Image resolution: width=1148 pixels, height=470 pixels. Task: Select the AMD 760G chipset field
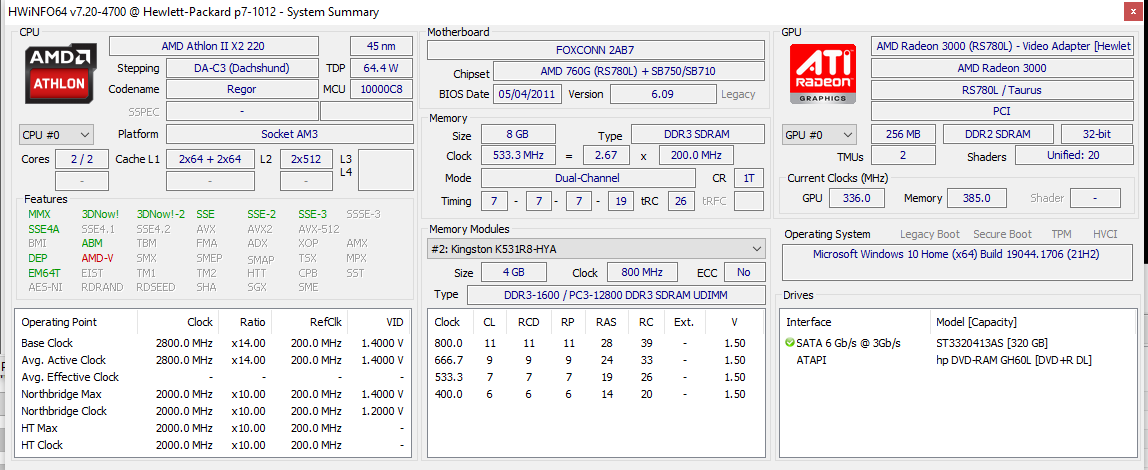[x=629, y=72]
